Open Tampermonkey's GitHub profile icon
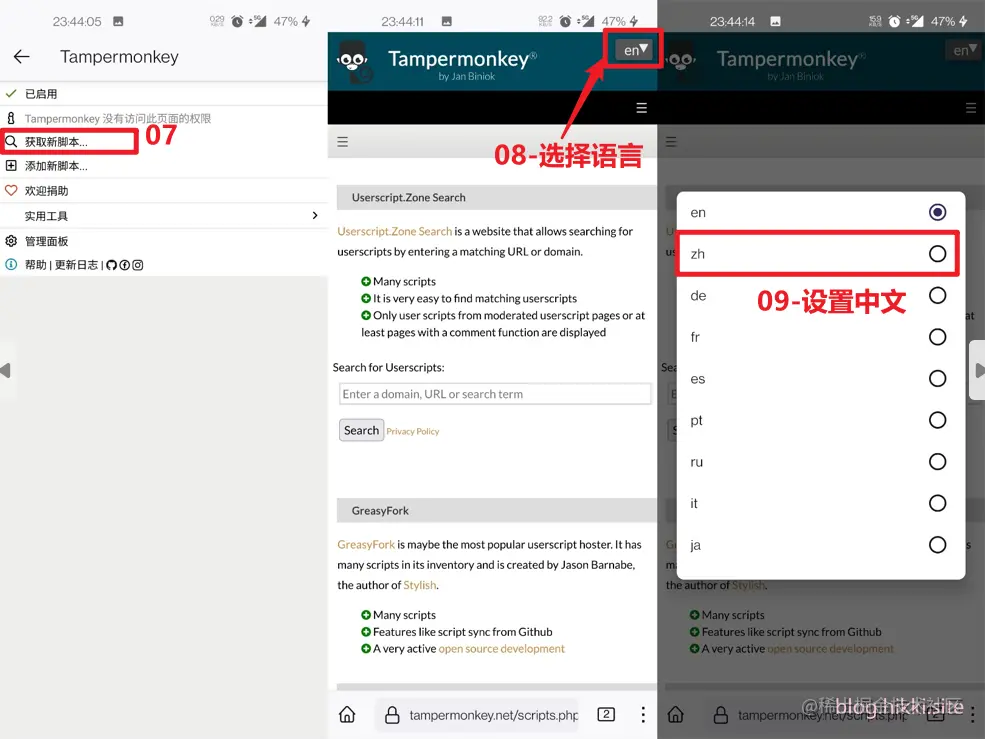Screen dimensions: 985x739 [111, 265]
